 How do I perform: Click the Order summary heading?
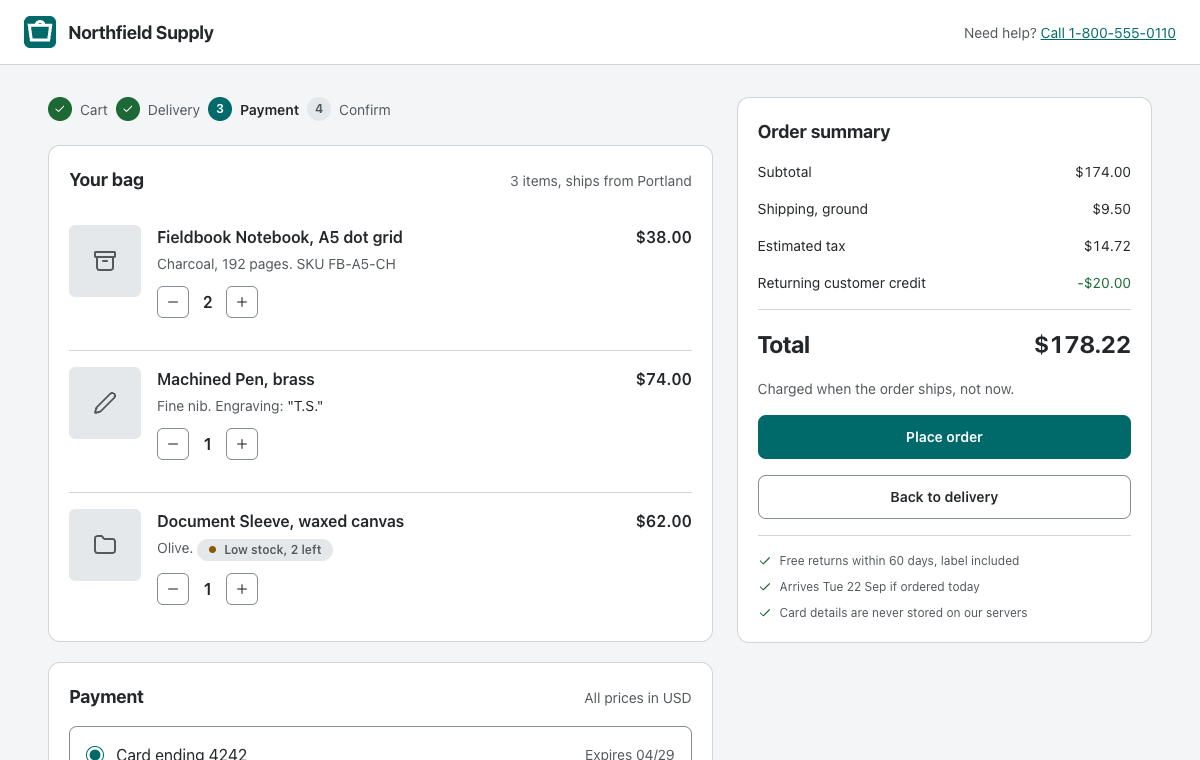click(824, 132)
